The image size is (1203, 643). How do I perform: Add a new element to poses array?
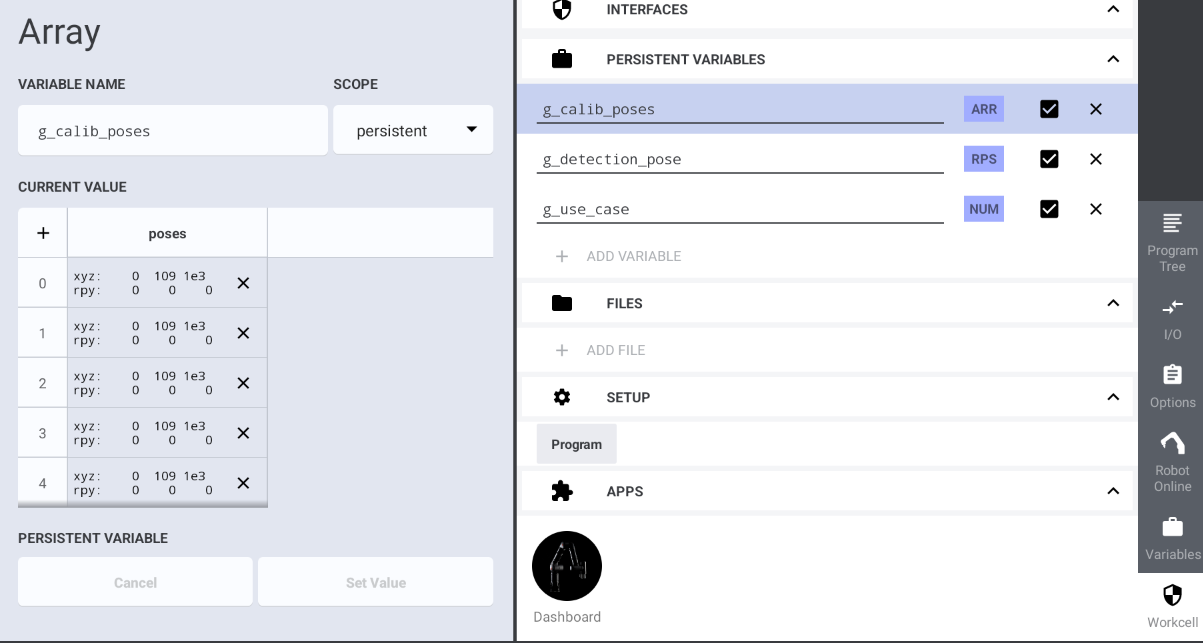click(43, 233)
